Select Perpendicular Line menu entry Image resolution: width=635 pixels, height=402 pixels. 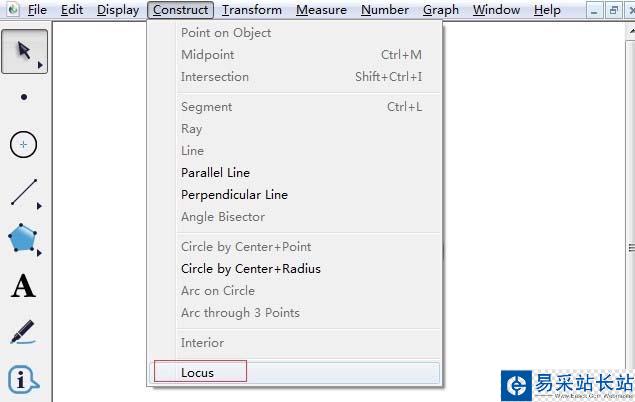pyautogui.click(x=234, y=195)
